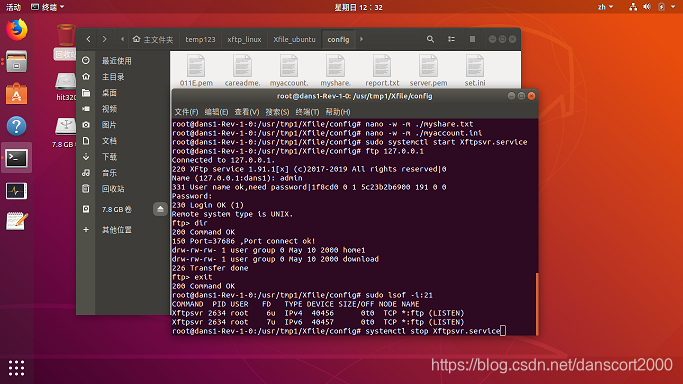Open terminal 文件(F) menu
Viewport: 683px width, 384px height.
tap(186, 112)
